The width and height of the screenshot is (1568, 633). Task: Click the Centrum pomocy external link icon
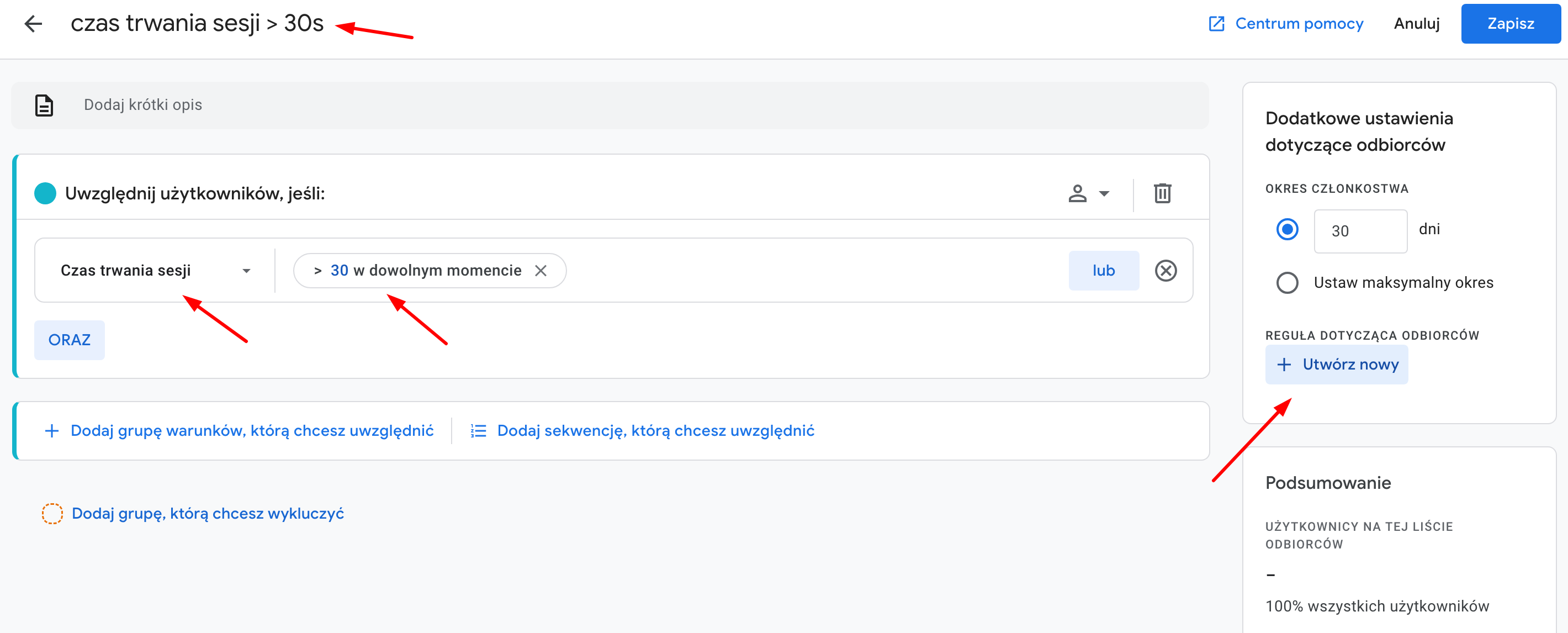pyautogui.click(x=1216, y=24)
